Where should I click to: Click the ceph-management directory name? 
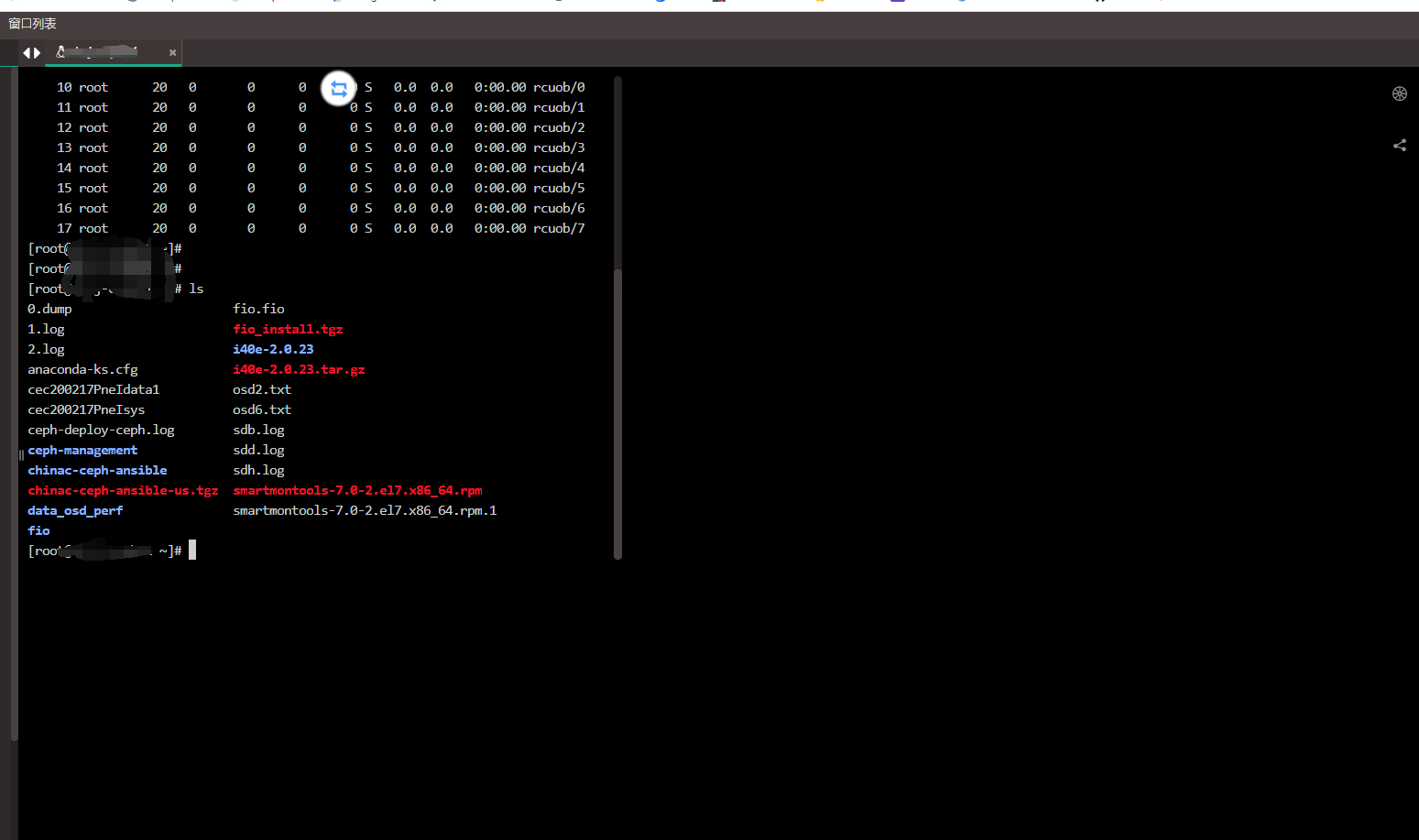(x=82, y=450)
